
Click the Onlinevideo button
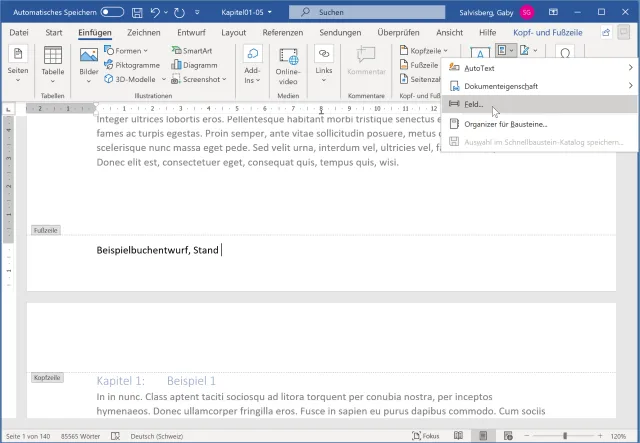(288, 65)
